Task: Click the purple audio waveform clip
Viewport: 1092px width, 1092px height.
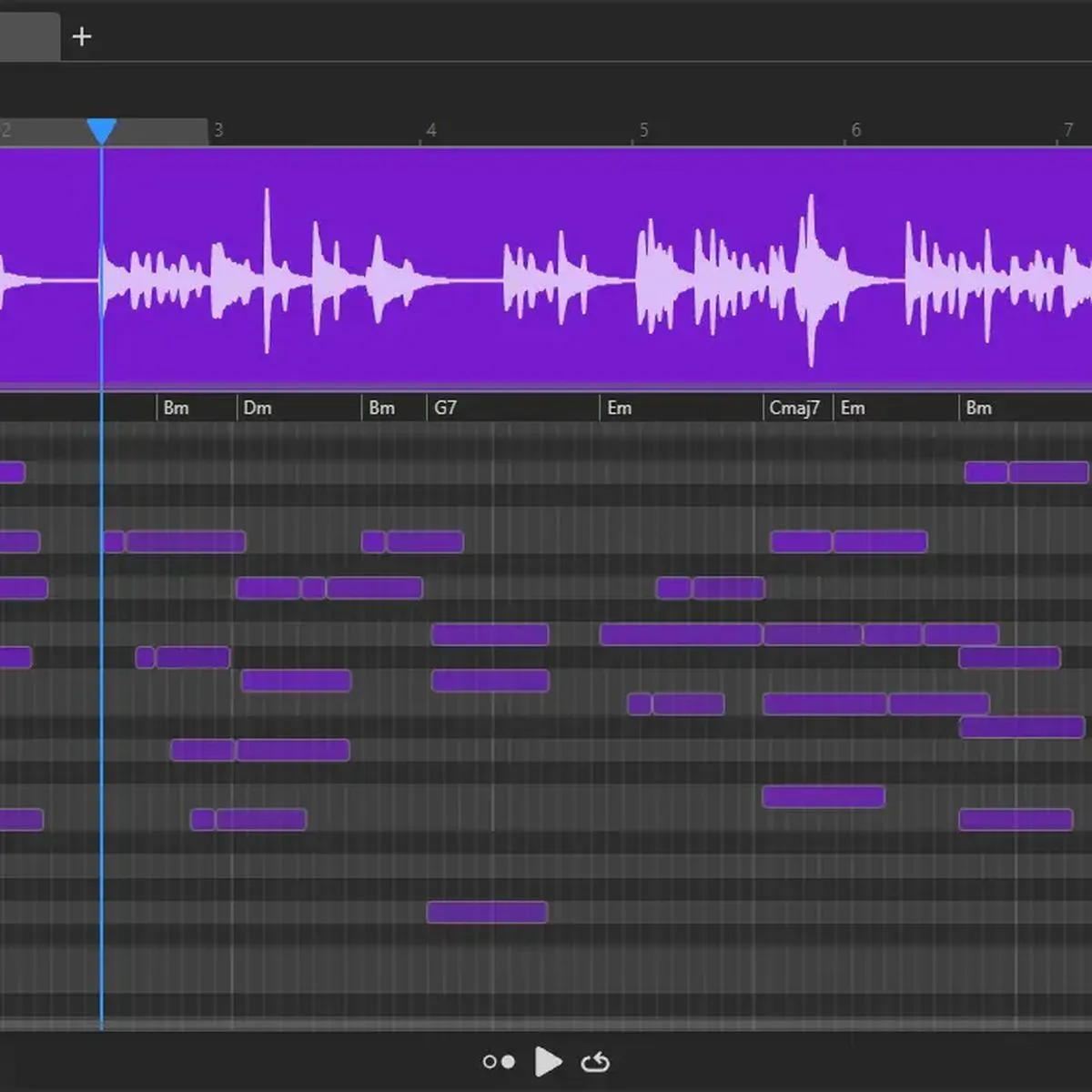Action: click(546, 269)
